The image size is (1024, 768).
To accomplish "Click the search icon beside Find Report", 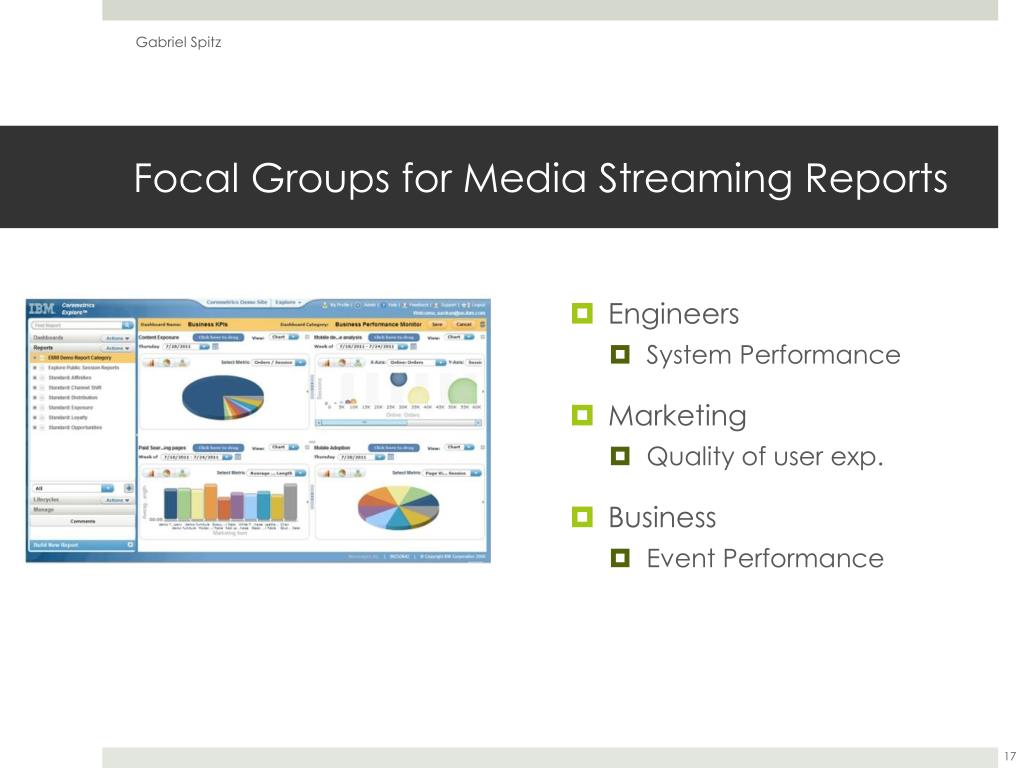I will click(128, 325).
